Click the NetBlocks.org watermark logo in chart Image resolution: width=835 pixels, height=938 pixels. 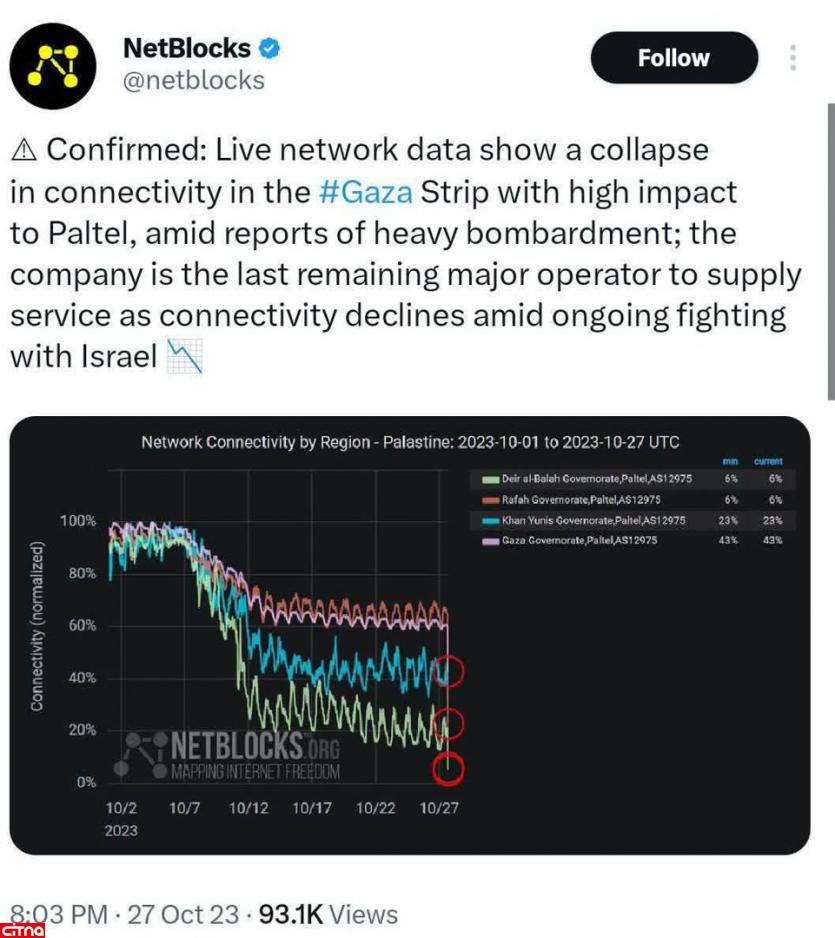tap(230, 755)
